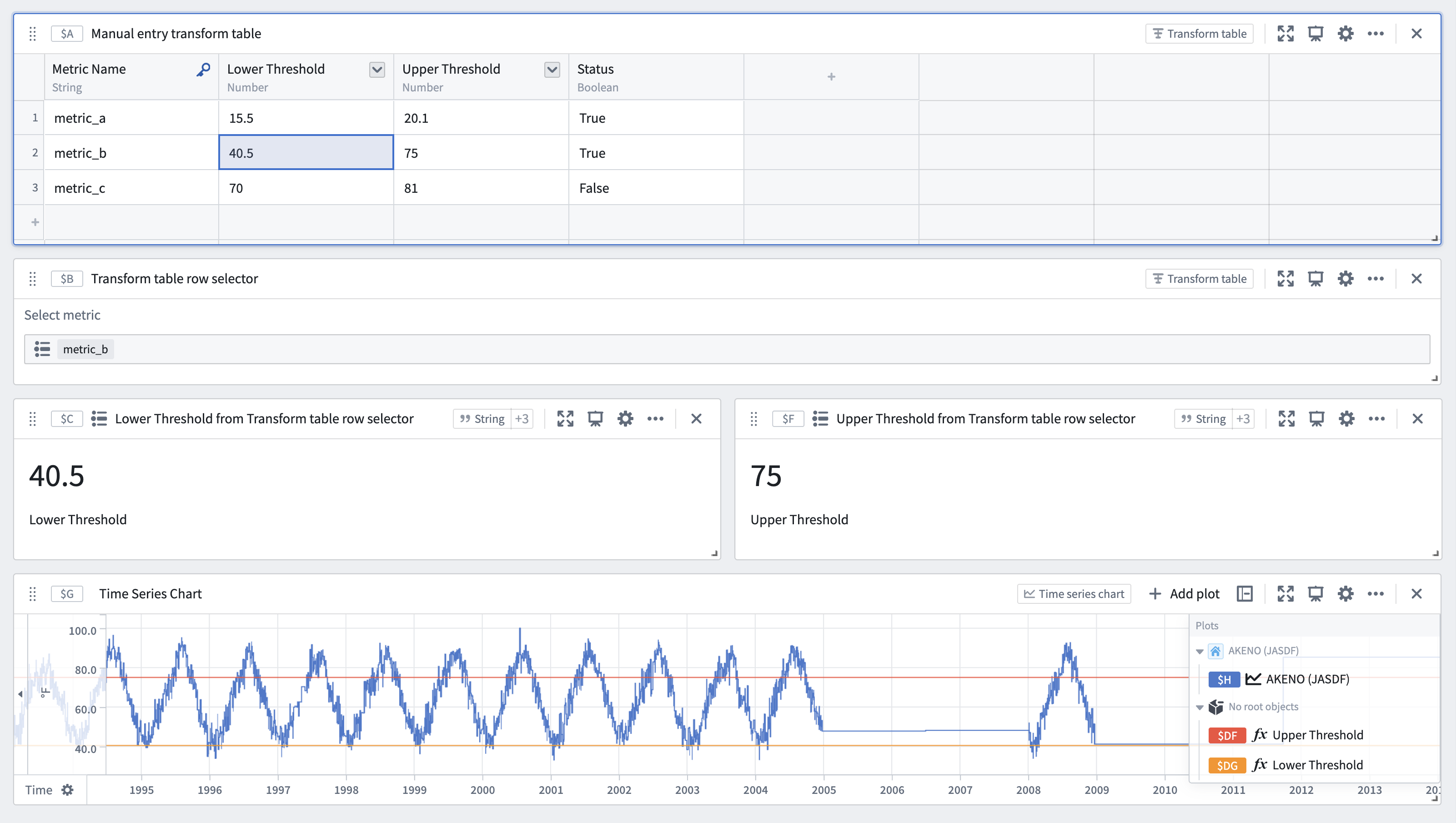Open more options for Upper Threshold card
This screenshot has width=1456, height=823.
point(1377,419)
